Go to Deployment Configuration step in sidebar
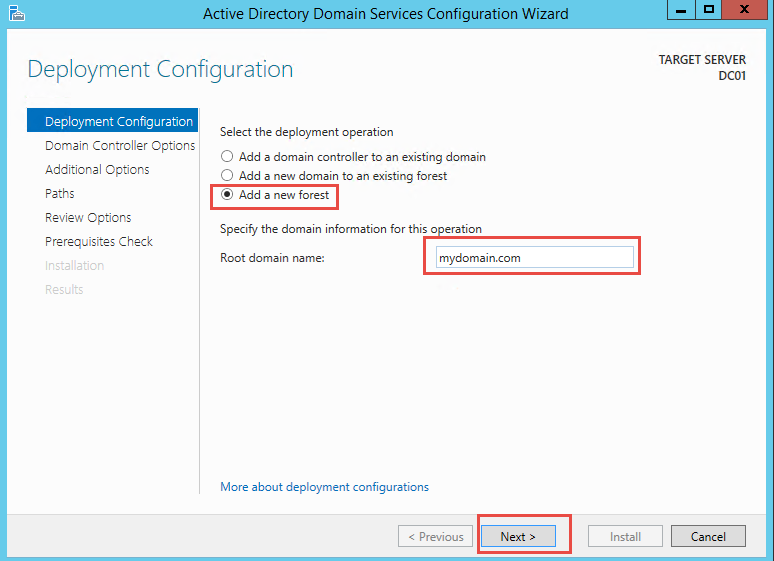Screen dimensions: 774x561 tap(113, 120)
